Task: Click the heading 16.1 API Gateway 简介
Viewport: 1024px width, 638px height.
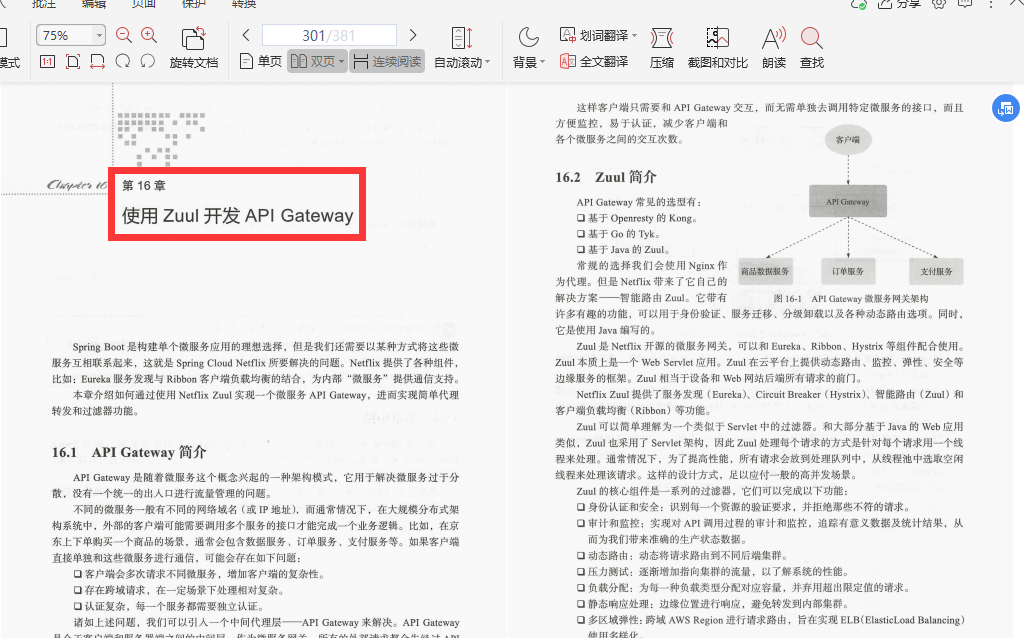Action: [x=129, y=452]
